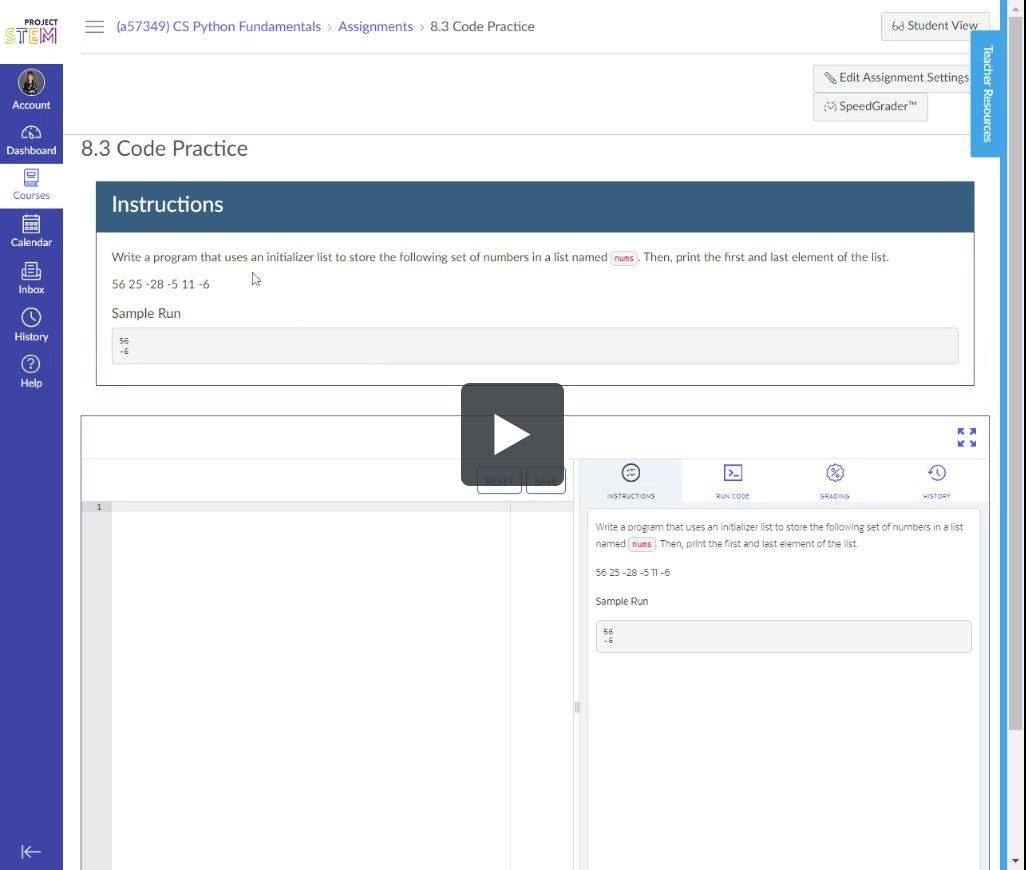This screenshot has width=1026, height=870.
Task: Toggle fullscreen for the code editor
Action: [966, 438]
